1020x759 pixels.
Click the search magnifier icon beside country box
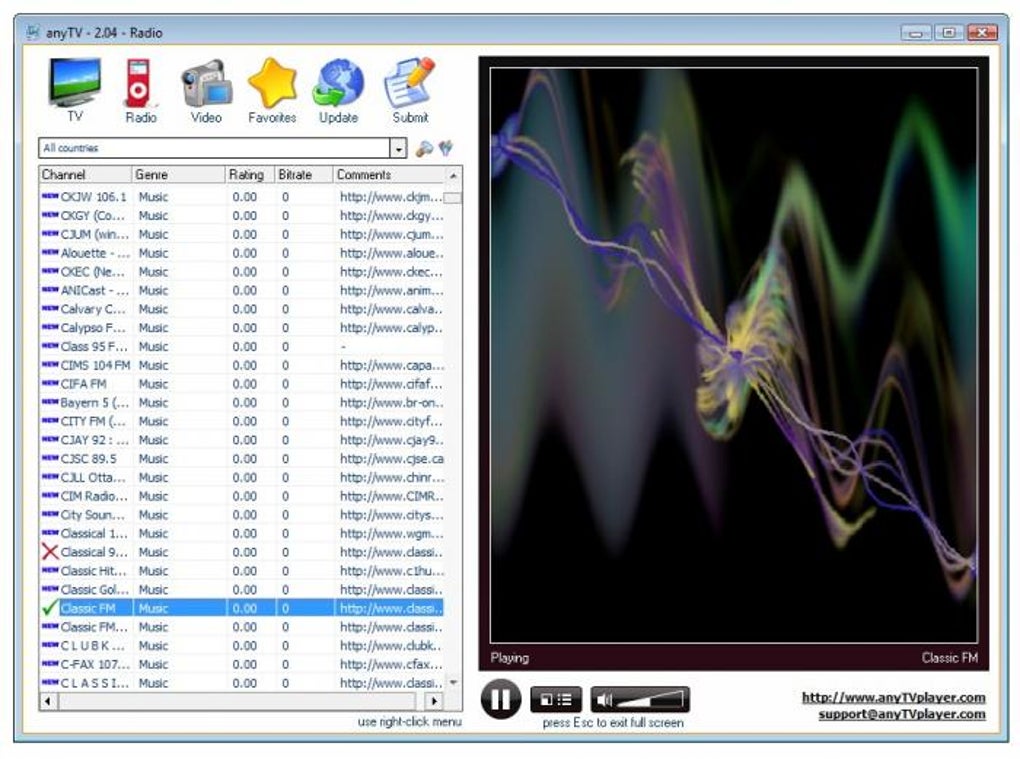424,149
